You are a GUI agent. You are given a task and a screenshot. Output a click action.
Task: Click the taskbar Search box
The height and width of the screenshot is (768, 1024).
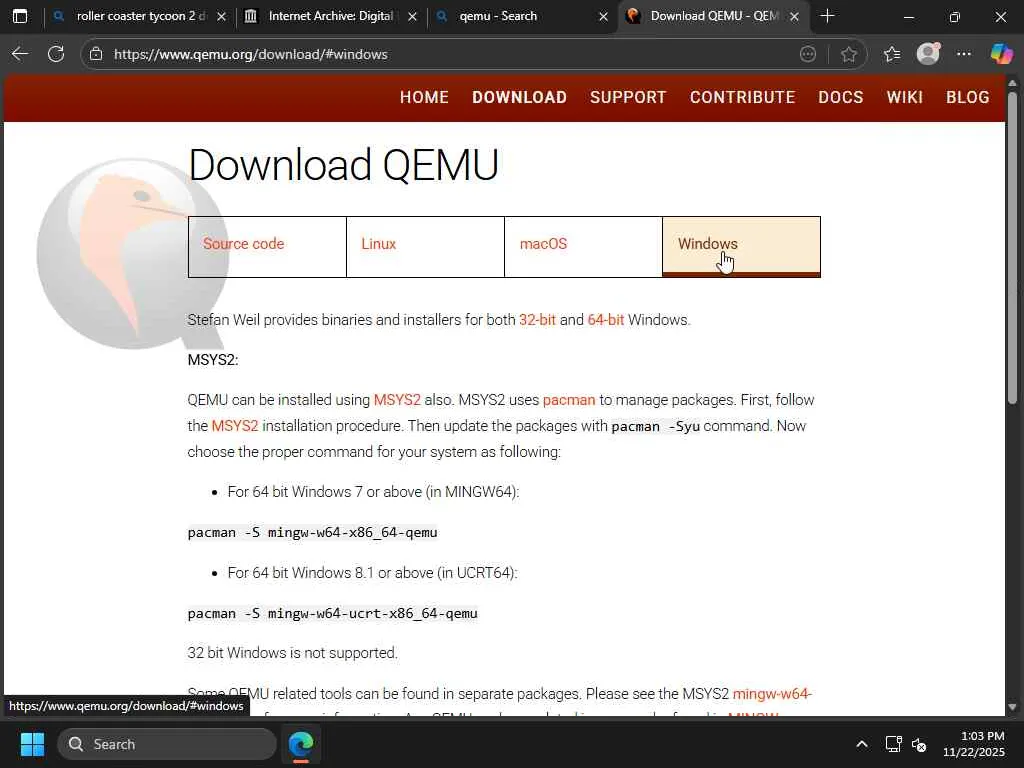tap(167, 744)
